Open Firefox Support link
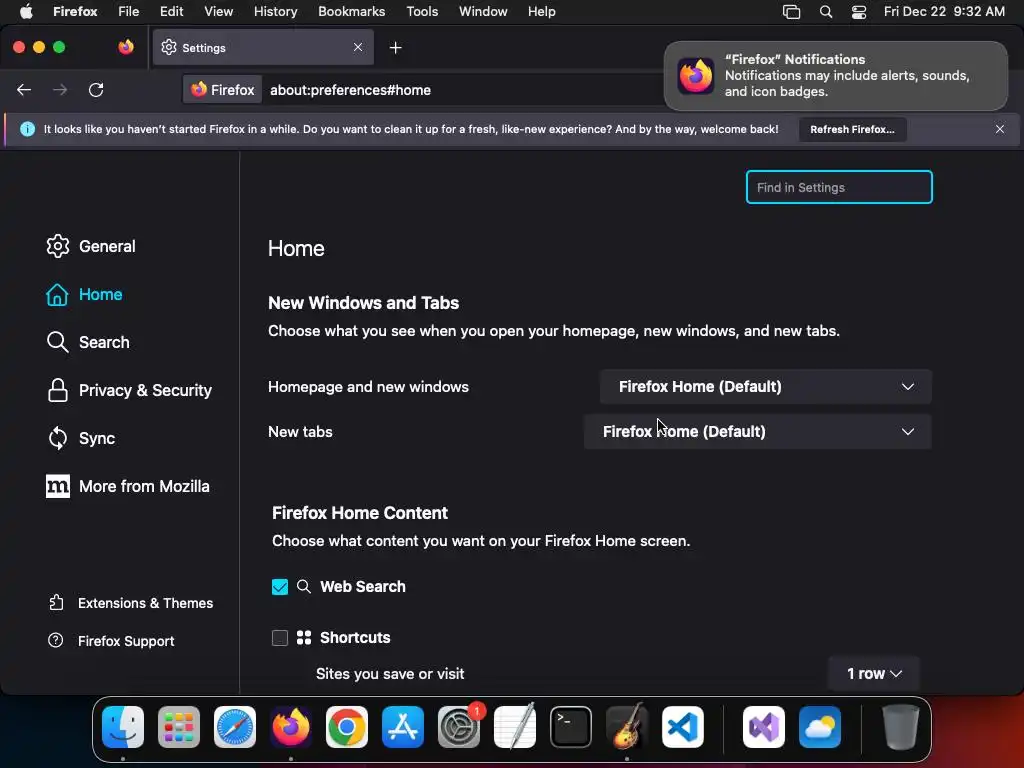Screen dimensions: 1024x768 pyautogui.click(x=111, y=641)
